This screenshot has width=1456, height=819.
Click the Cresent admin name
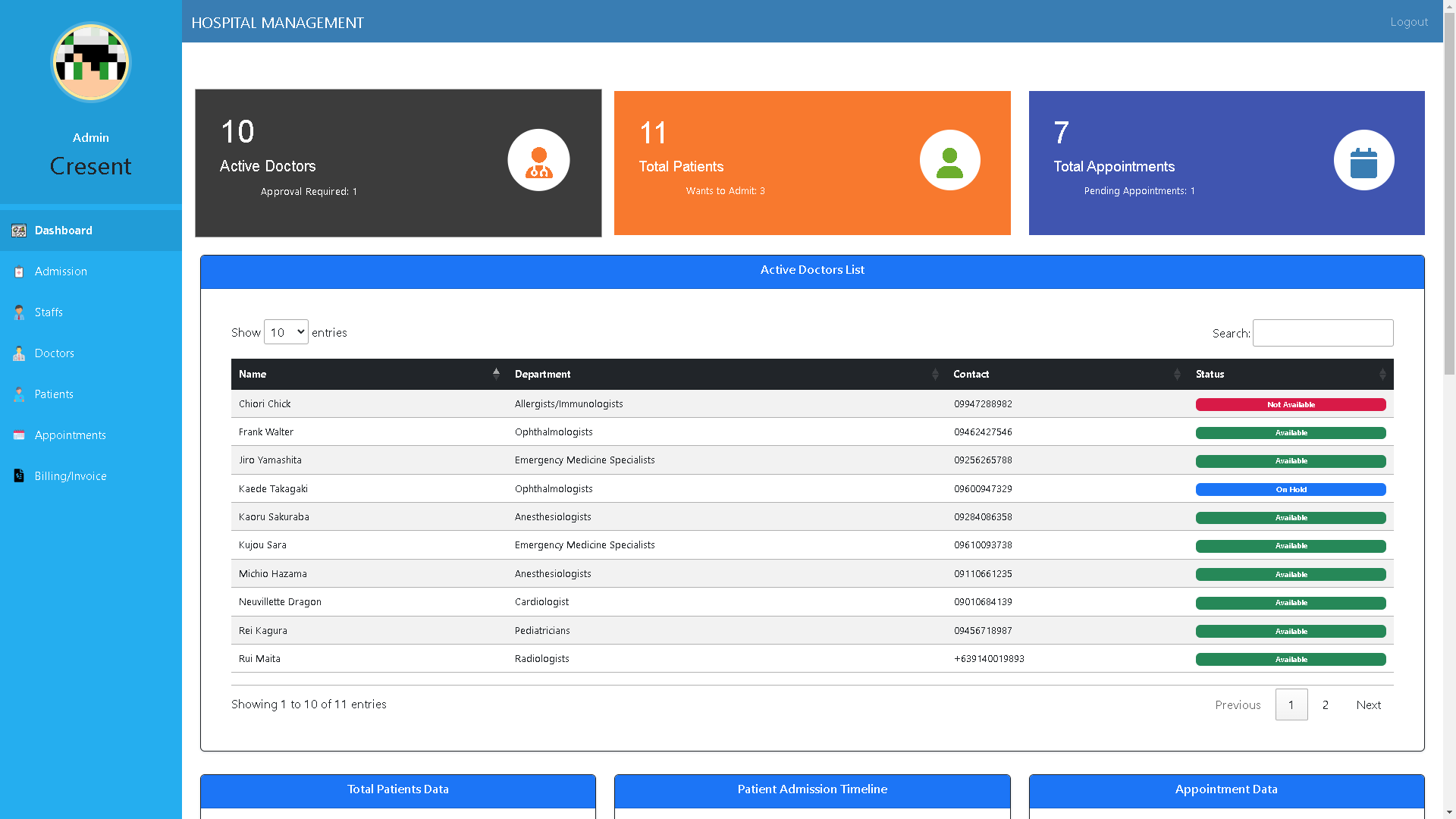point(91,166)
